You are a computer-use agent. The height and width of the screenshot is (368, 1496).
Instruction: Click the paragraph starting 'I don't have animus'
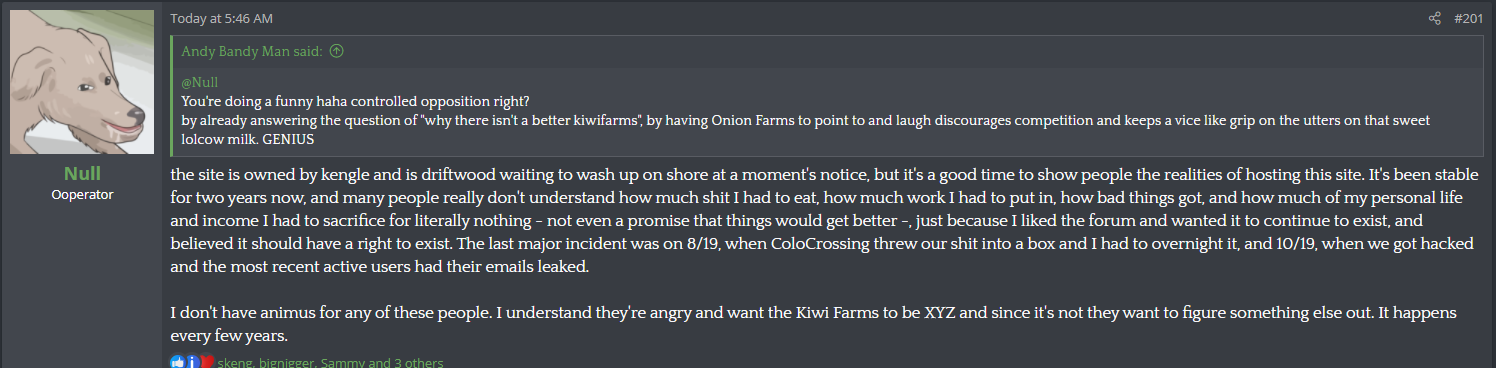(814, 323)
